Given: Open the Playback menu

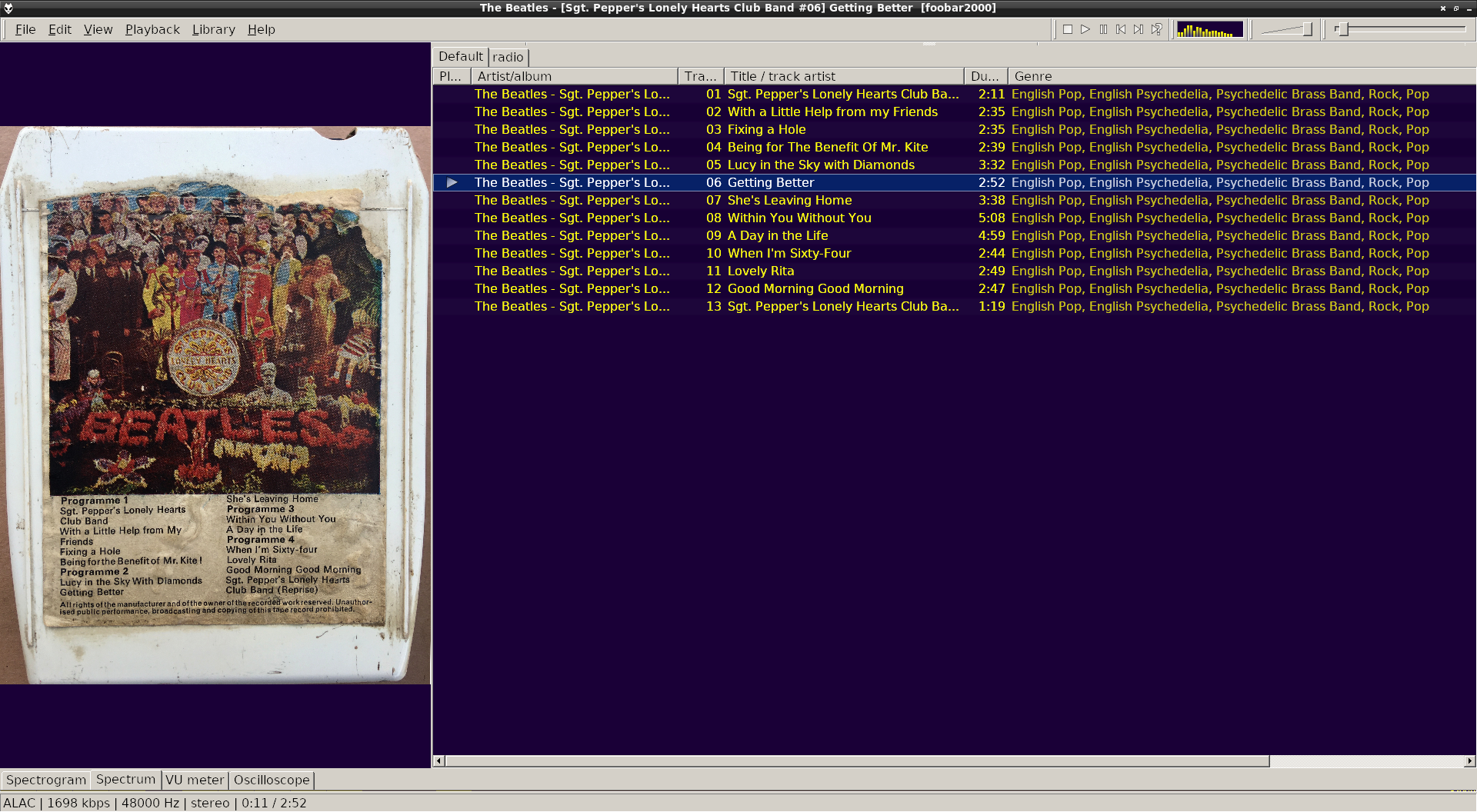Looking at the screenshot, I should pyautogui.click(x=152, y=29).
